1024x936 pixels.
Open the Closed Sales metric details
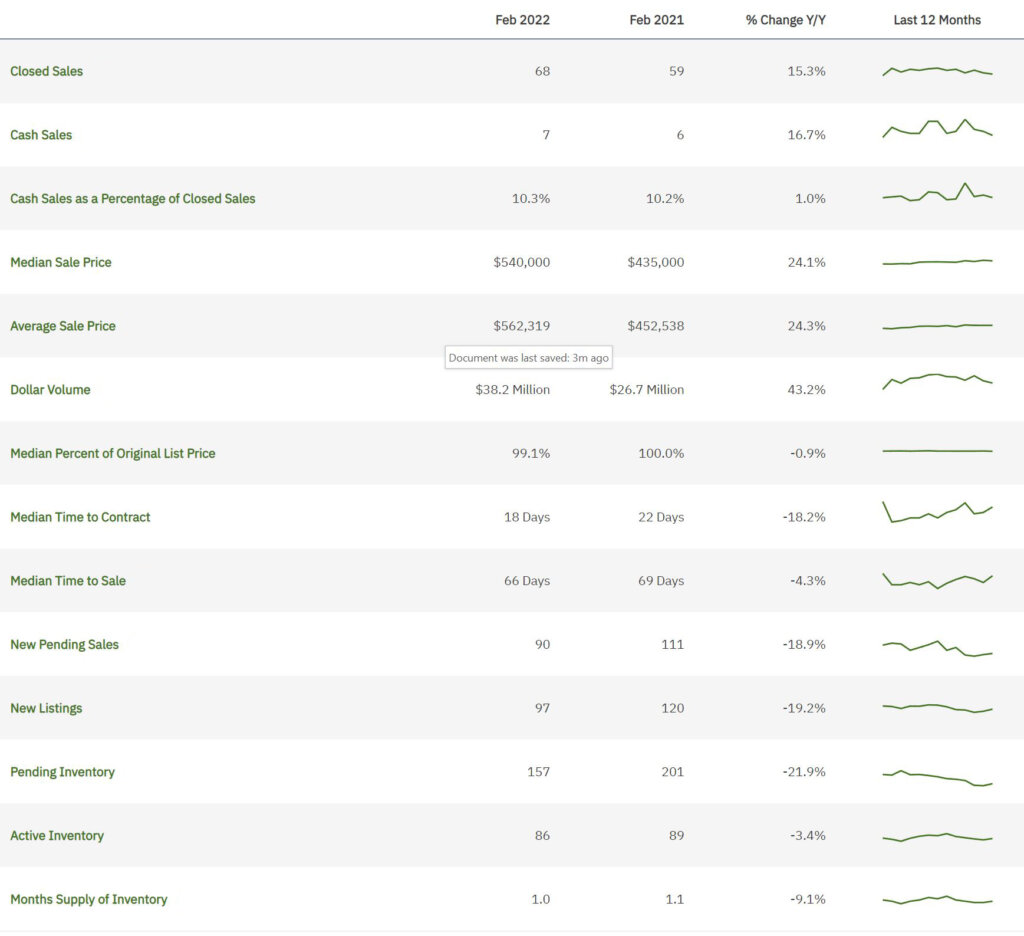[x=46, y=71]
